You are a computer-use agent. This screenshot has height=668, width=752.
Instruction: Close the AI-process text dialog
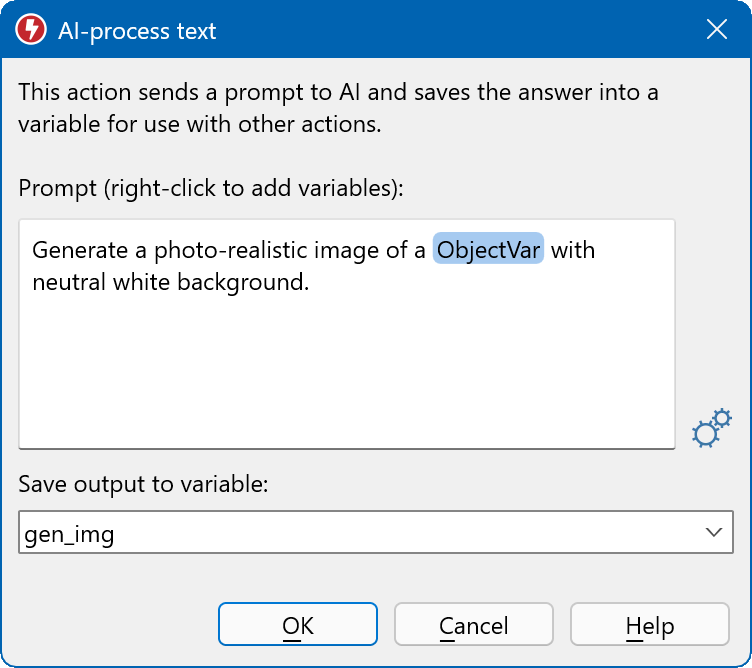[x=716, y=30]
